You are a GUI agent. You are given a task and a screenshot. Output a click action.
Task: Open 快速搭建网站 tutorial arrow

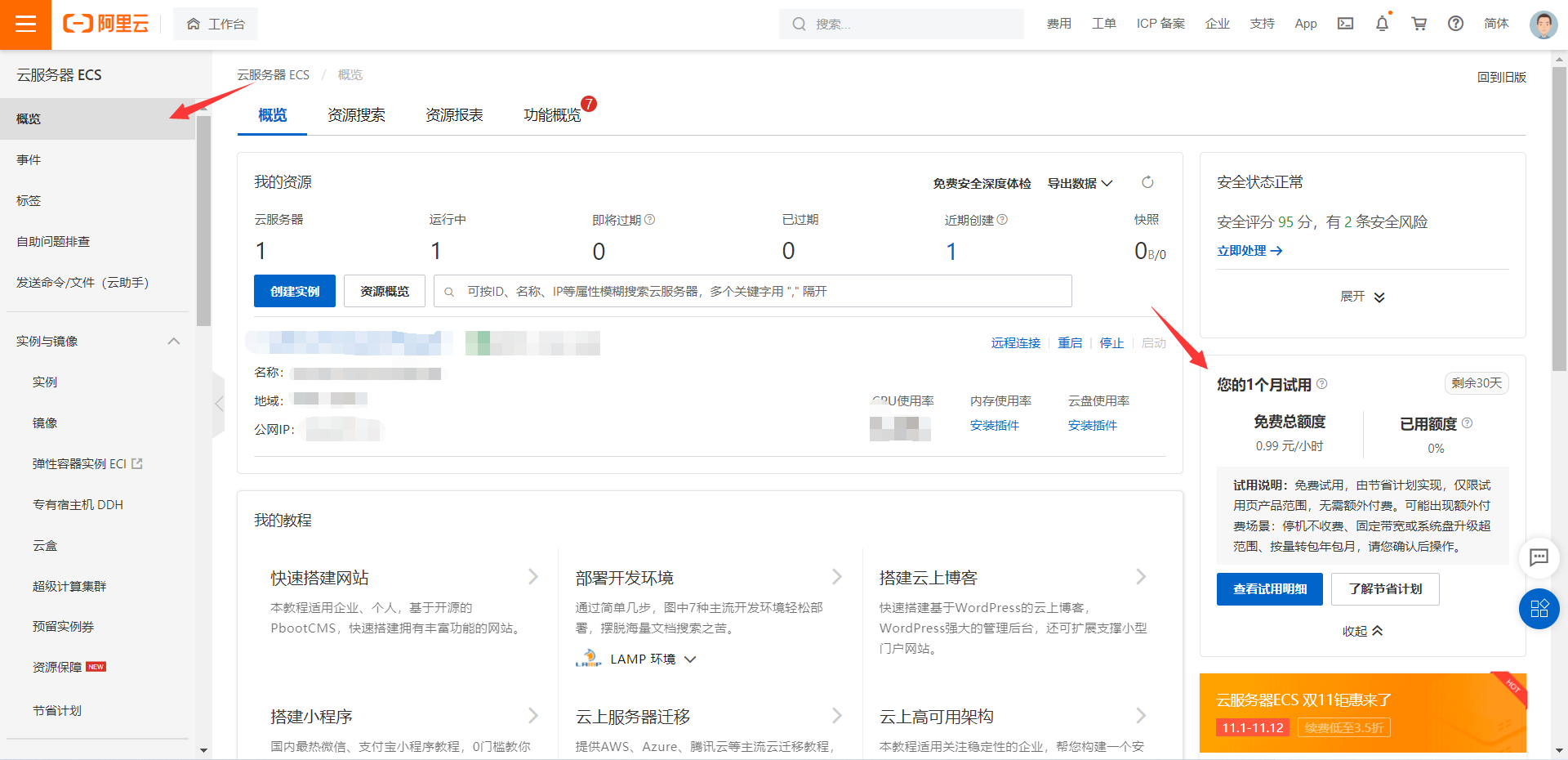pos(533,577)
